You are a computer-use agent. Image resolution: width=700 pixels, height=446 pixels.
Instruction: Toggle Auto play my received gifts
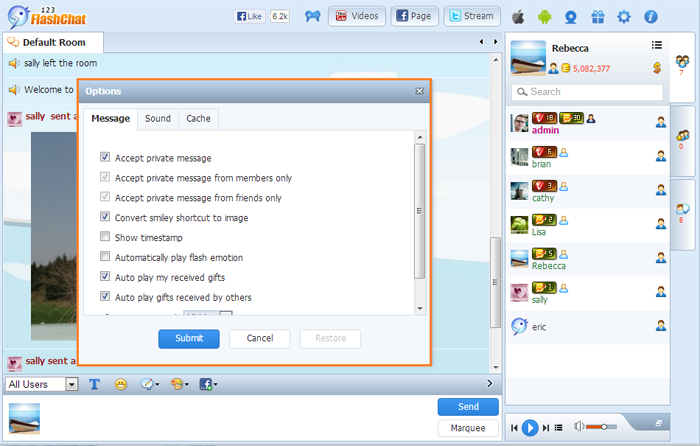coord(105,277)
